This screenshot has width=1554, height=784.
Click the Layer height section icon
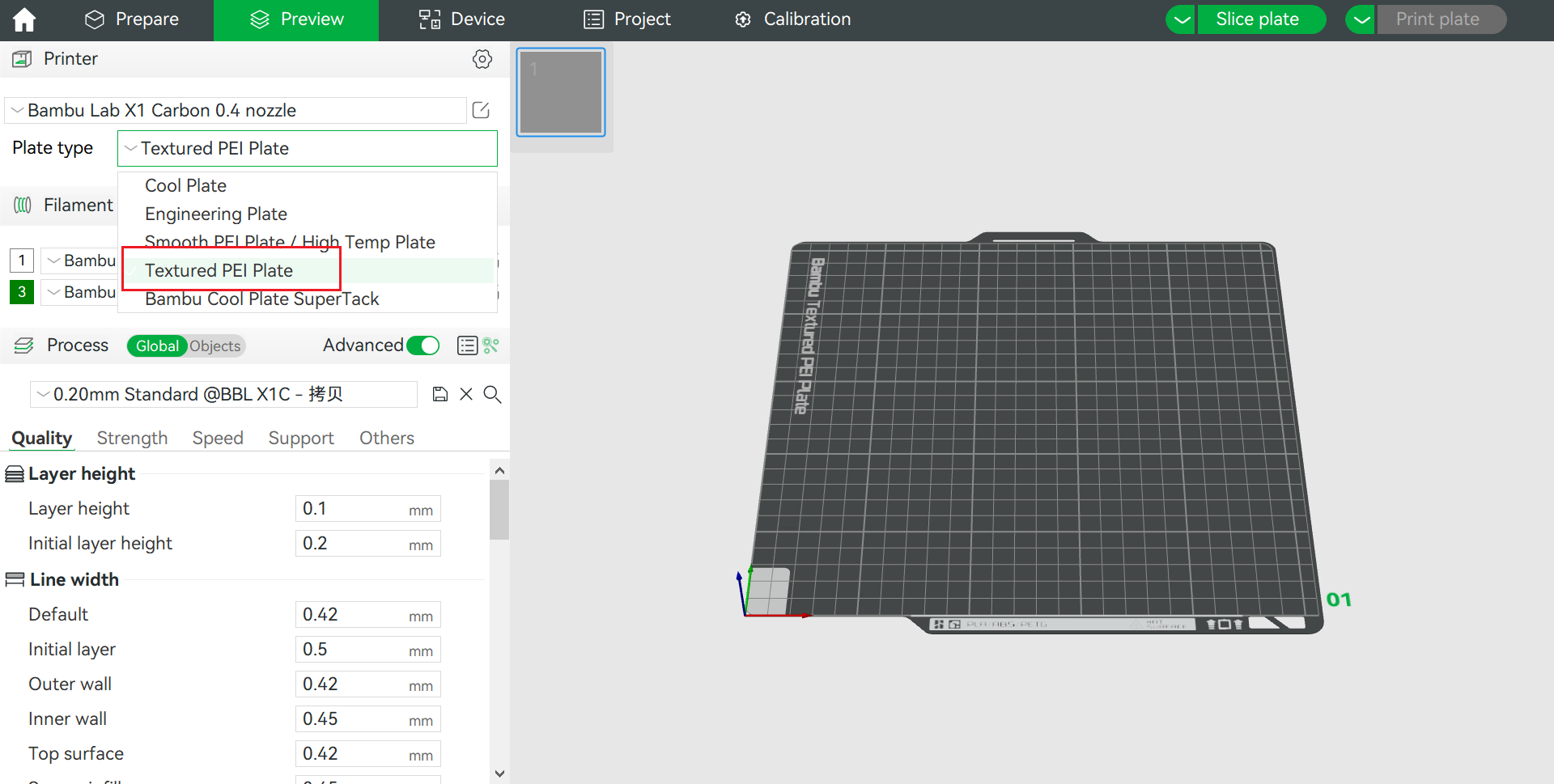pyautogui.click(x=15, y=474)
